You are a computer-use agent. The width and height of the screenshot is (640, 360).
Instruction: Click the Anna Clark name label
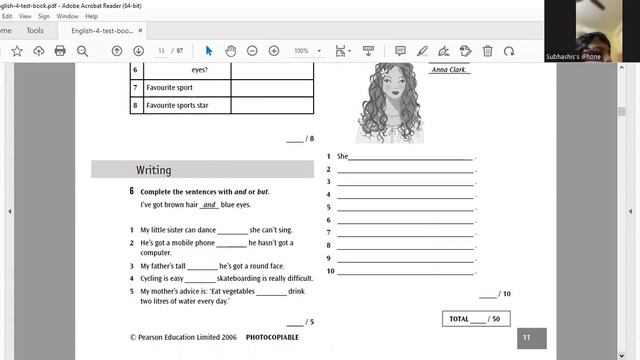449,69
